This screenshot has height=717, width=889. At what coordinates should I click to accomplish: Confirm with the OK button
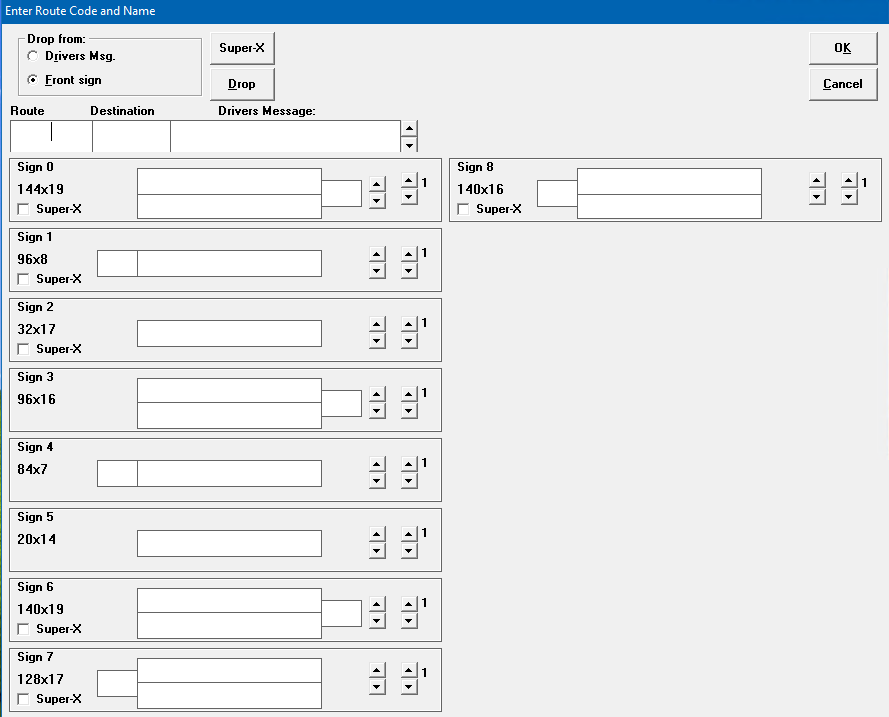click(842, 48)
